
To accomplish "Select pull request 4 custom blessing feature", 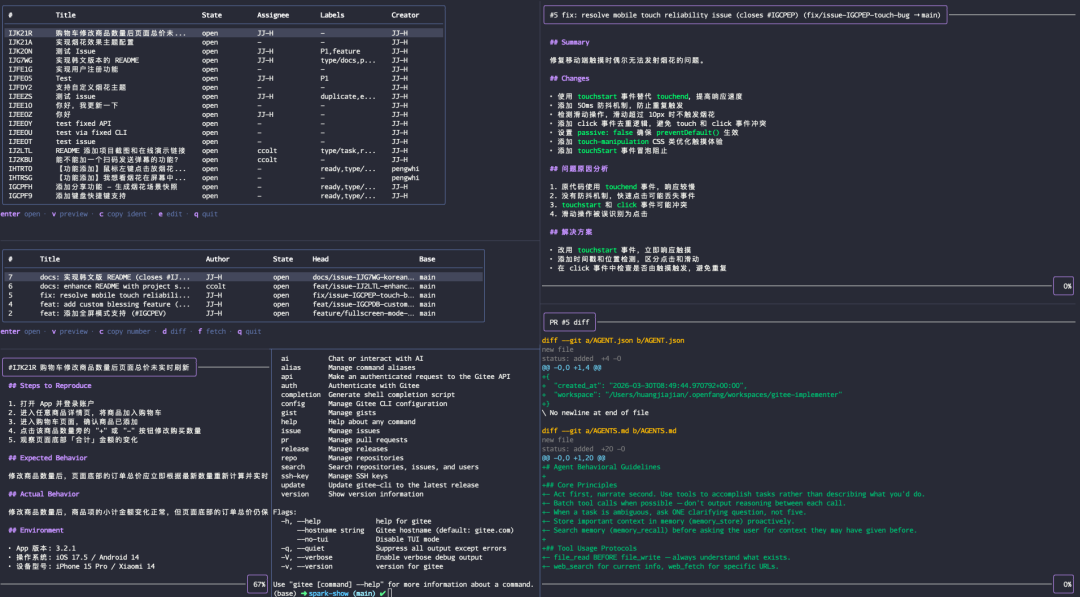I will point(244,304).
